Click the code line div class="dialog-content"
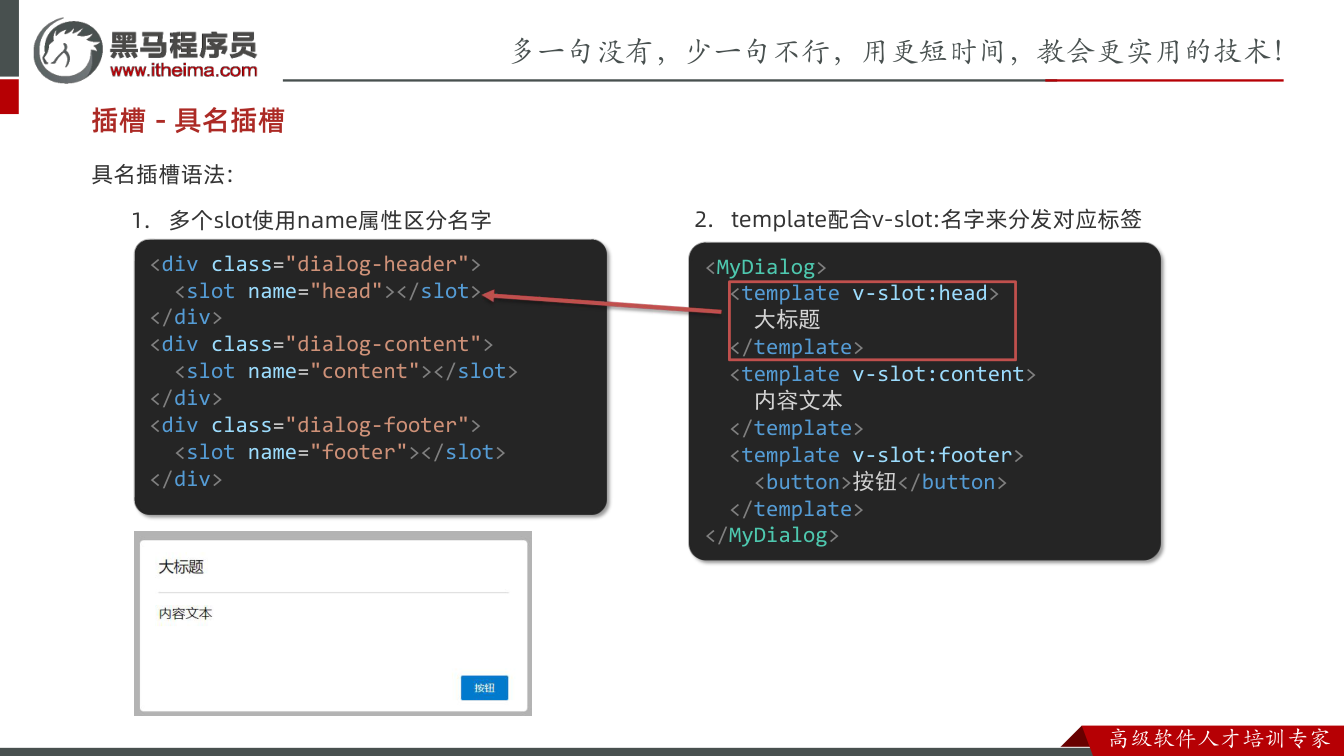The height and width of the screenshot is (756, 1344). (x=321, y=344)
